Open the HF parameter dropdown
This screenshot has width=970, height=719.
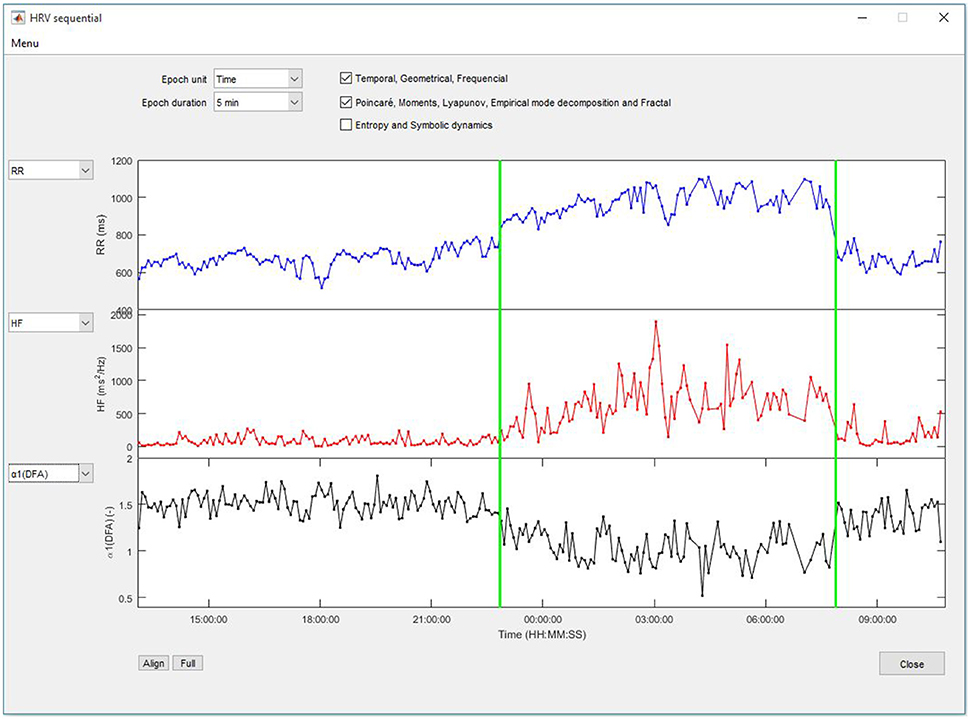pos(51,323)
